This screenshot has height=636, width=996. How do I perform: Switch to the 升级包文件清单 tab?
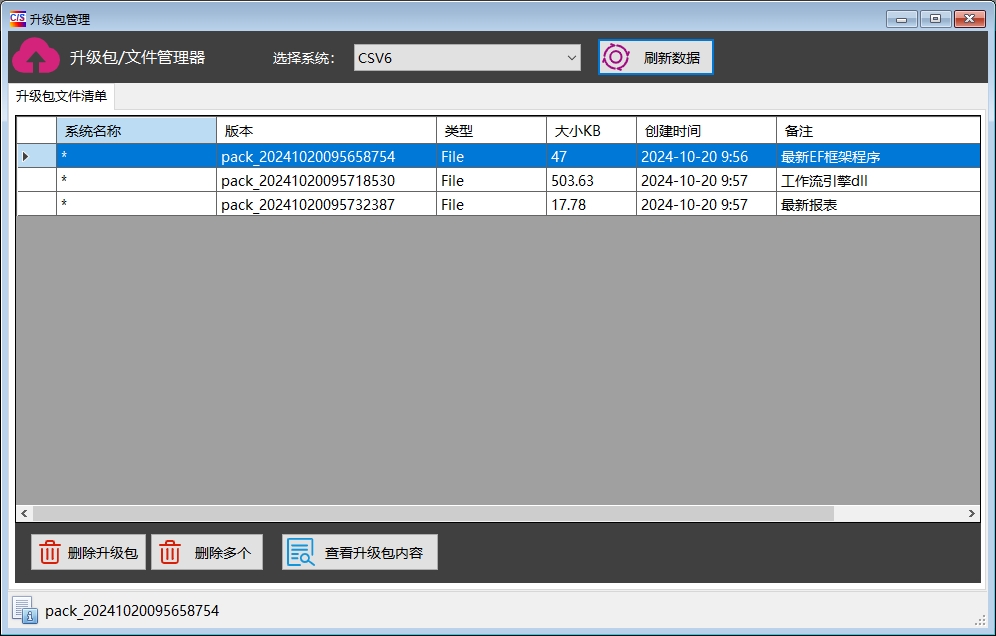61,97
